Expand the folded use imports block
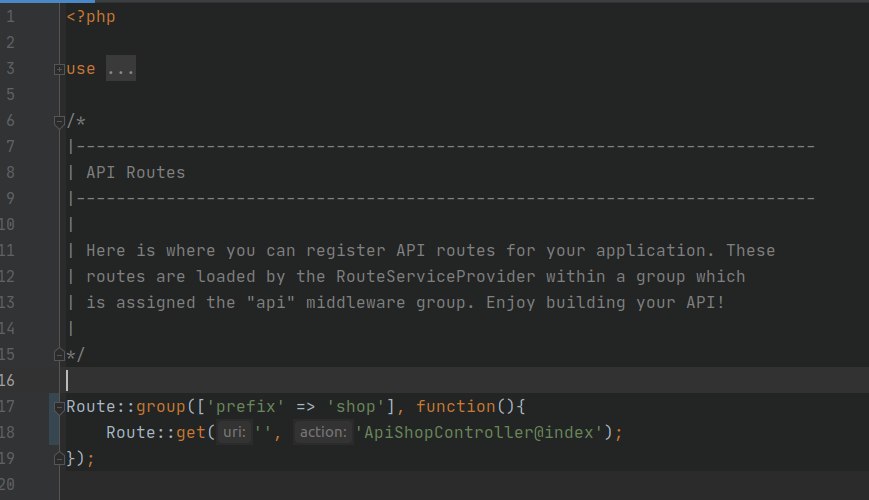This screenshot has width=869, height=500. [59, 69]
